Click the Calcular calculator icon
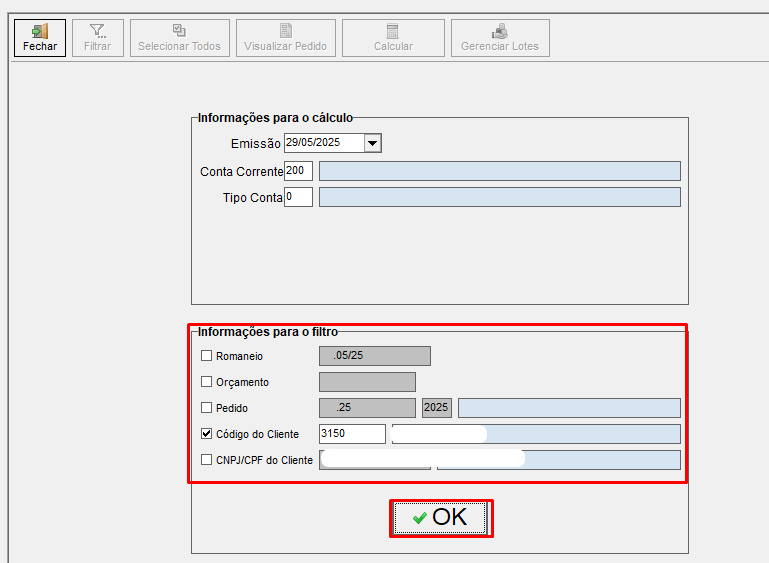The height and width of the screenshot is (563, 769). click(393, 31)
